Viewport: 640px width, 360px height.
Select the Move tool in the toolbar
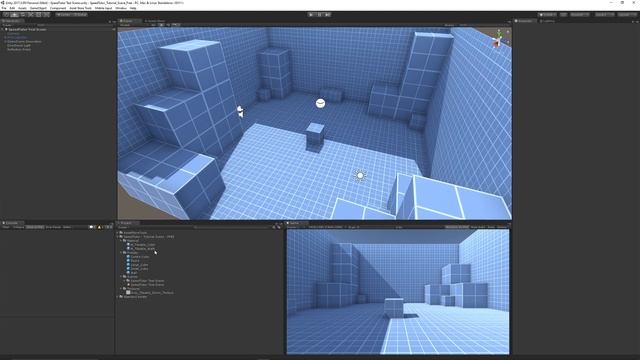tap(14, 15)
